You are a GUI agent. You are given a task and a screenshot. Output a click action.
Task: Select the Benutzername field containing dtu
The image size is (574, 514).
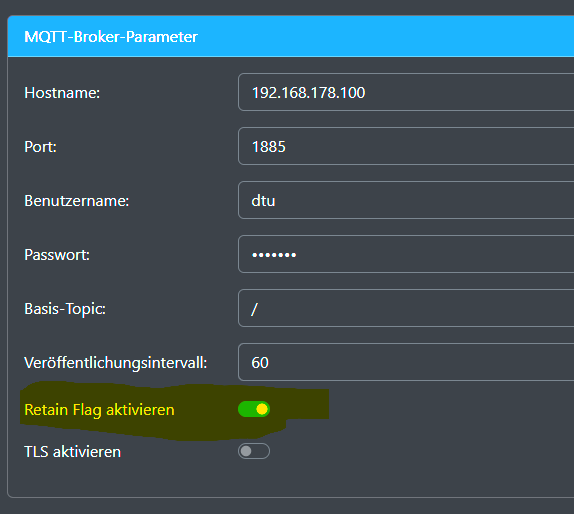pyautogui.click(x=406, y=201)
